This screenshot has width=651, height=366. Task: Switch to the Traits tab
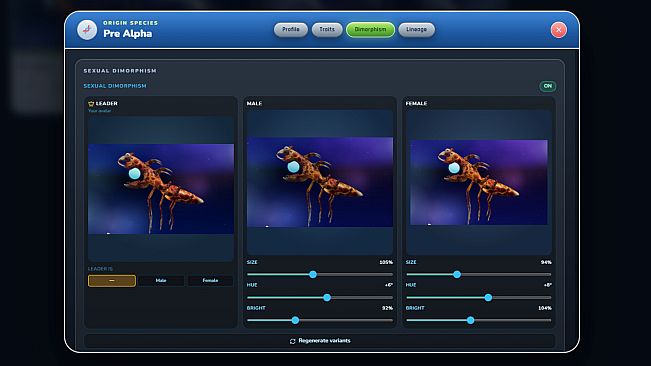click(327, 29)
